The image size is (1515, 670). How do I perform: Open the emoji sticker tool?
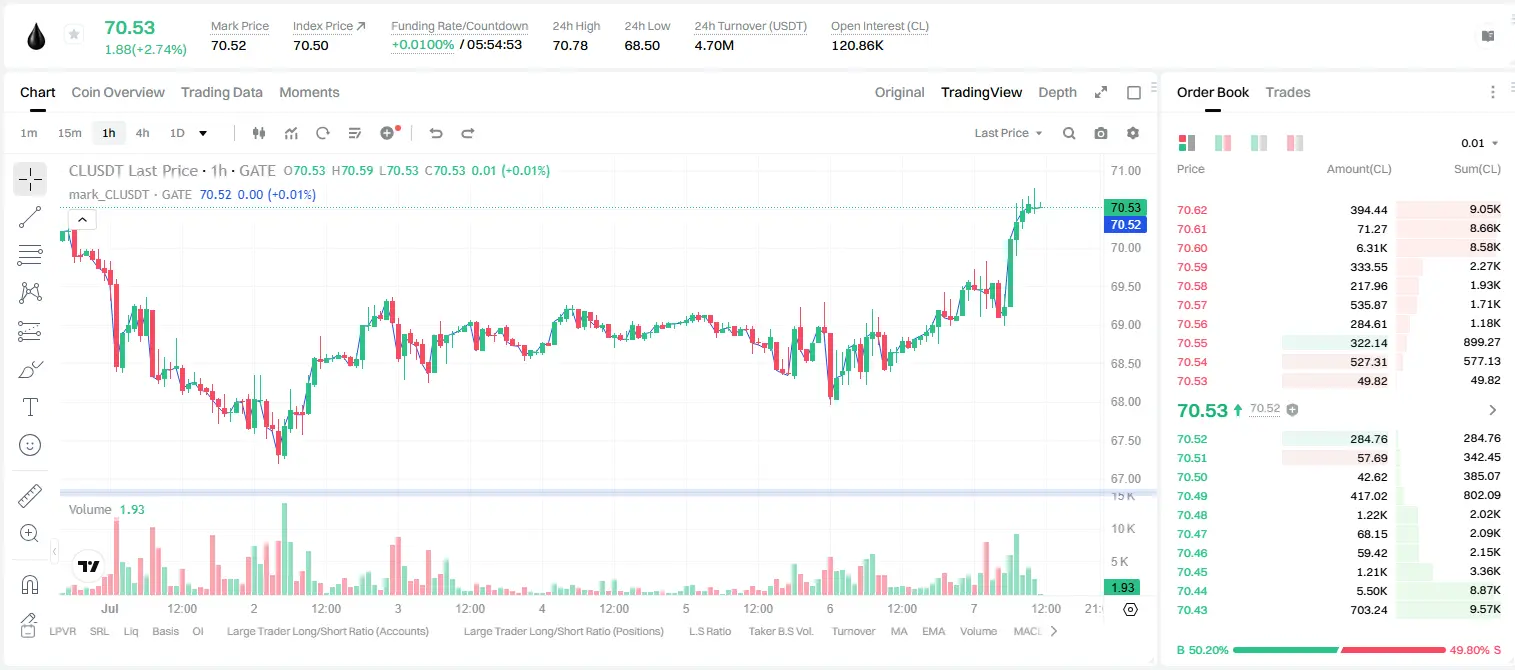point(30,445)
